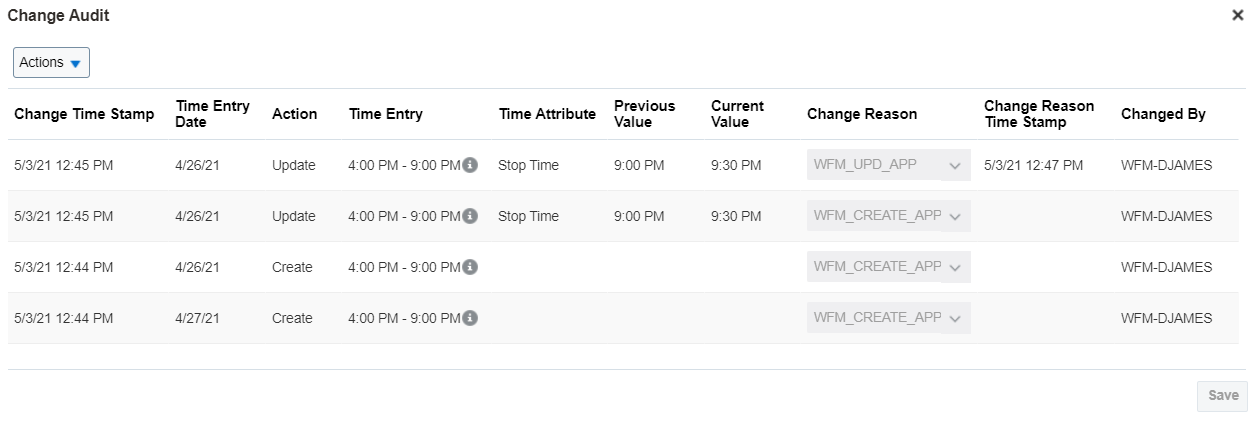Expand the WFM_UPD_APP change reason dropdown
The image size is (1257, 422).
[954, 165]
